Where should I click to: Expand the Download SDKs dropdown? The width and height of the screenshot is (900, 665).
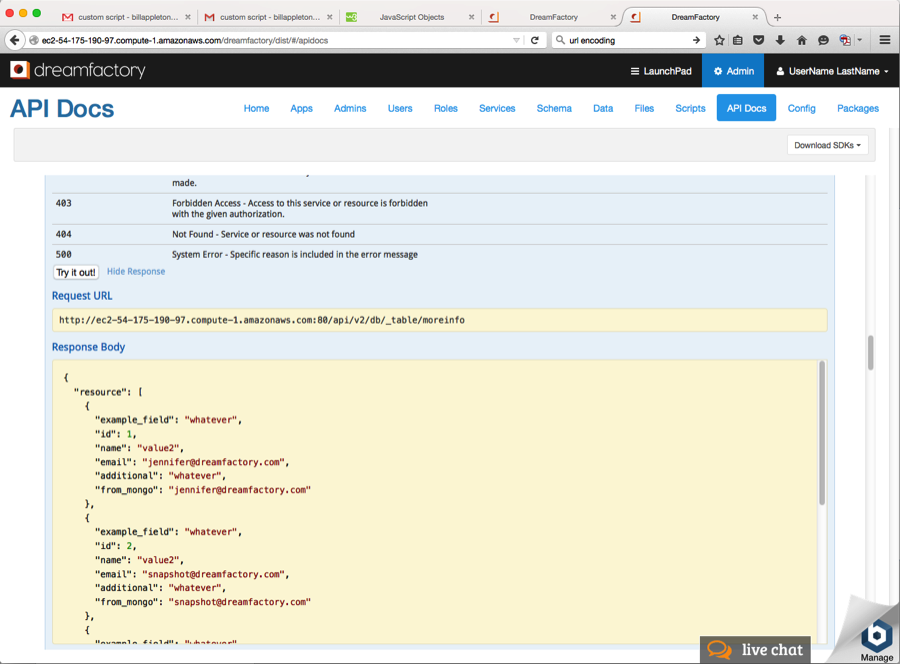click(827, 145)
